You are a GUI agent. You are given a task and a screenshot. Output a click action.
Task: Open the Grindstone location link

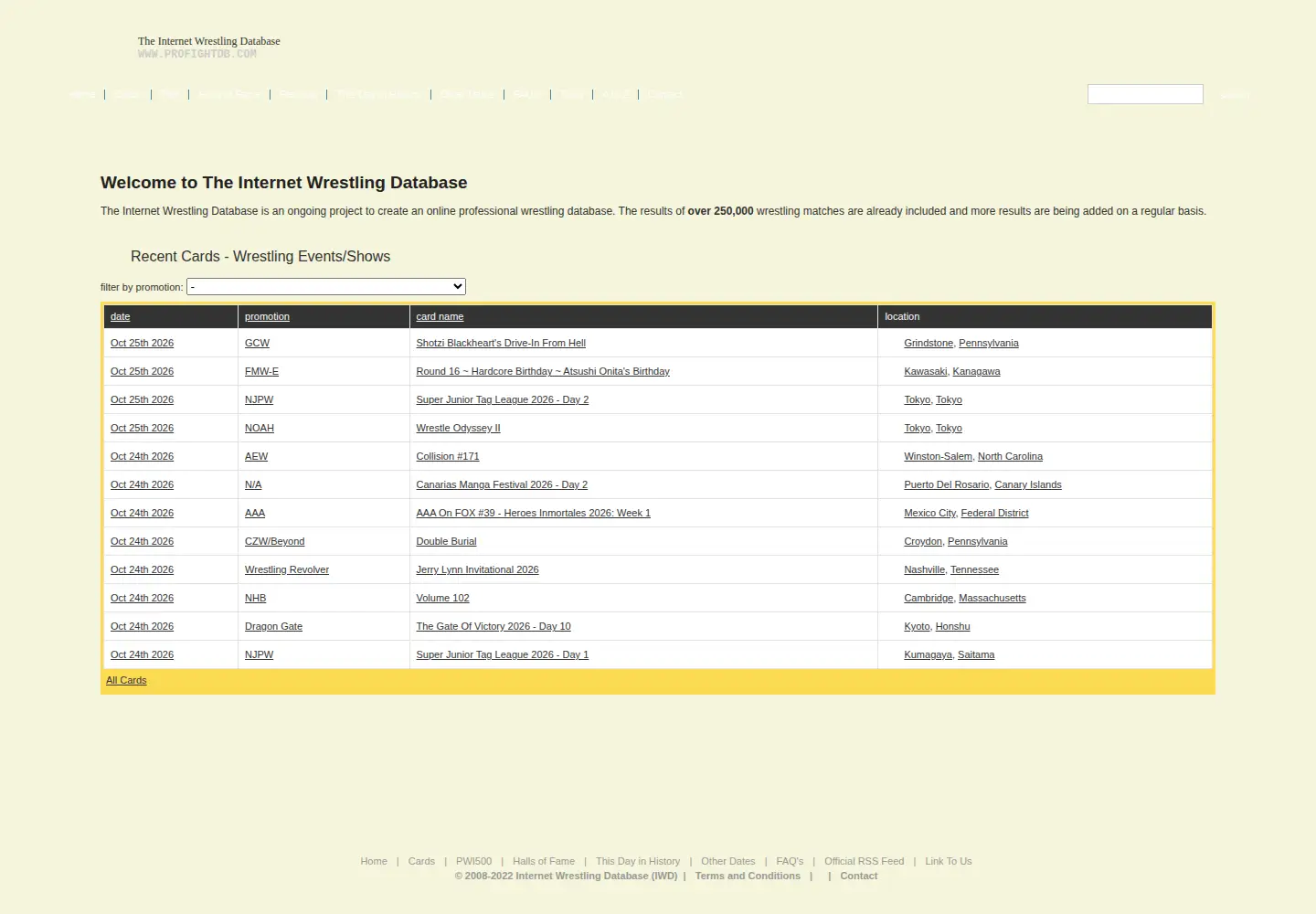[x=929, y=343]
